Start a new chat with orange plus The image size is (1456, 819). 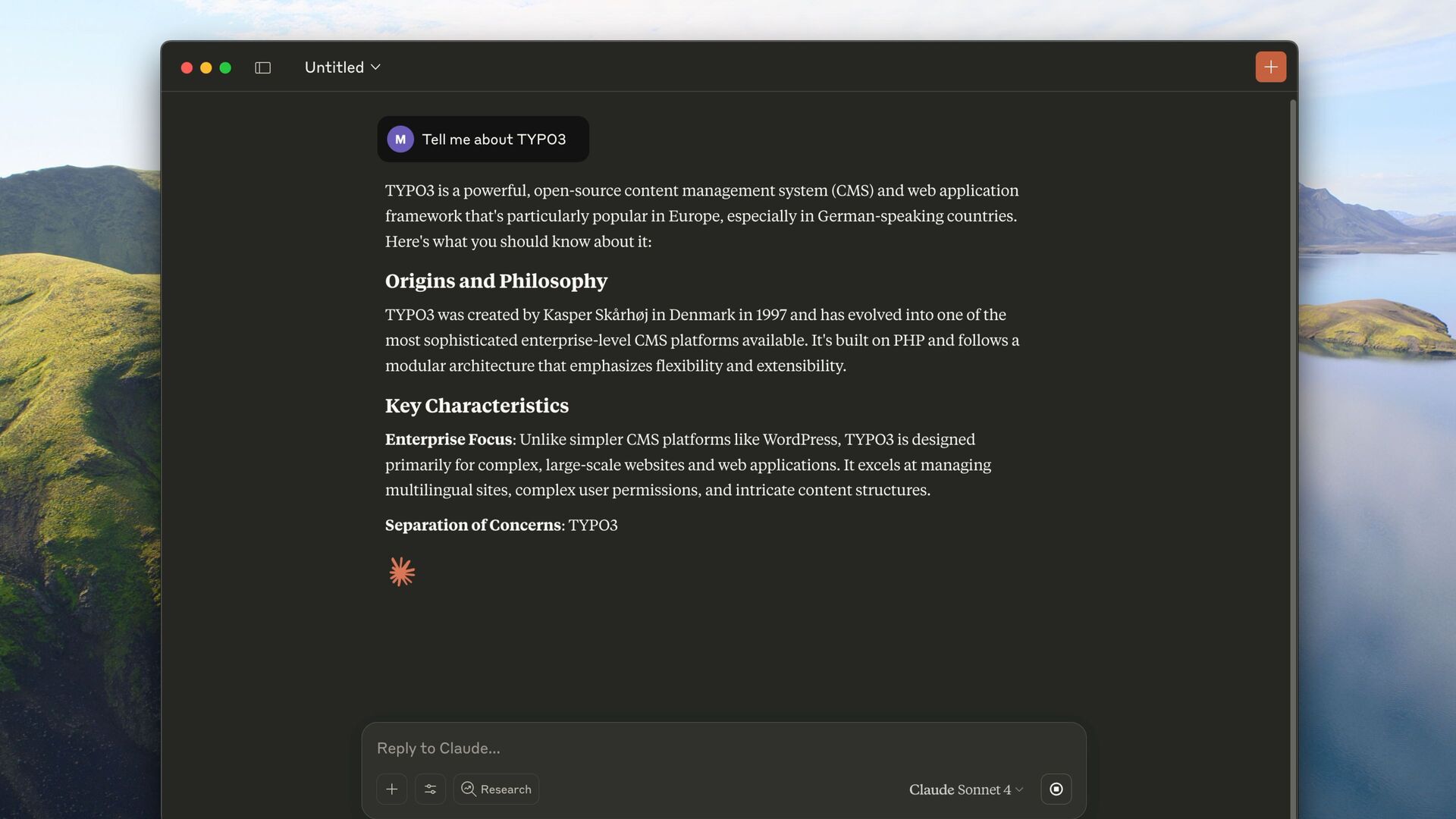coord(1270,67)
